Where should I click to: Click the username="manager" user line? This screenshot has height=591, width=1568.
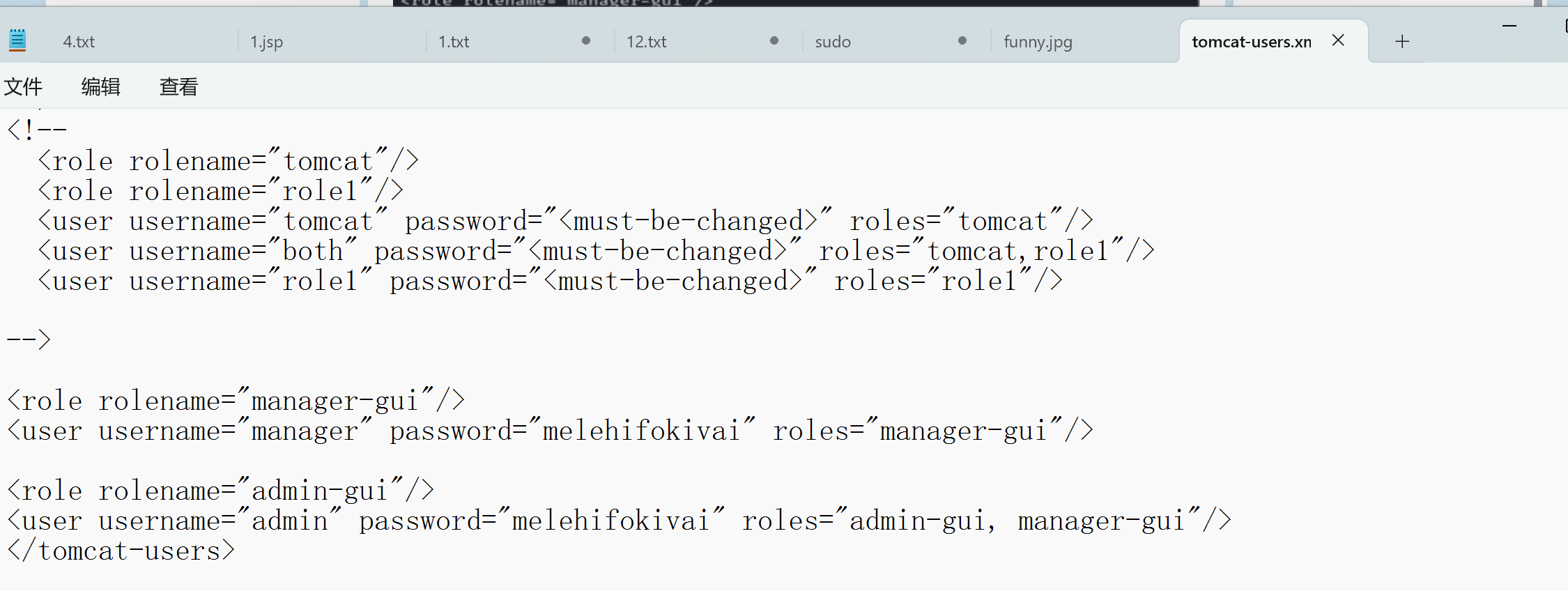click(x=550, y=431)
